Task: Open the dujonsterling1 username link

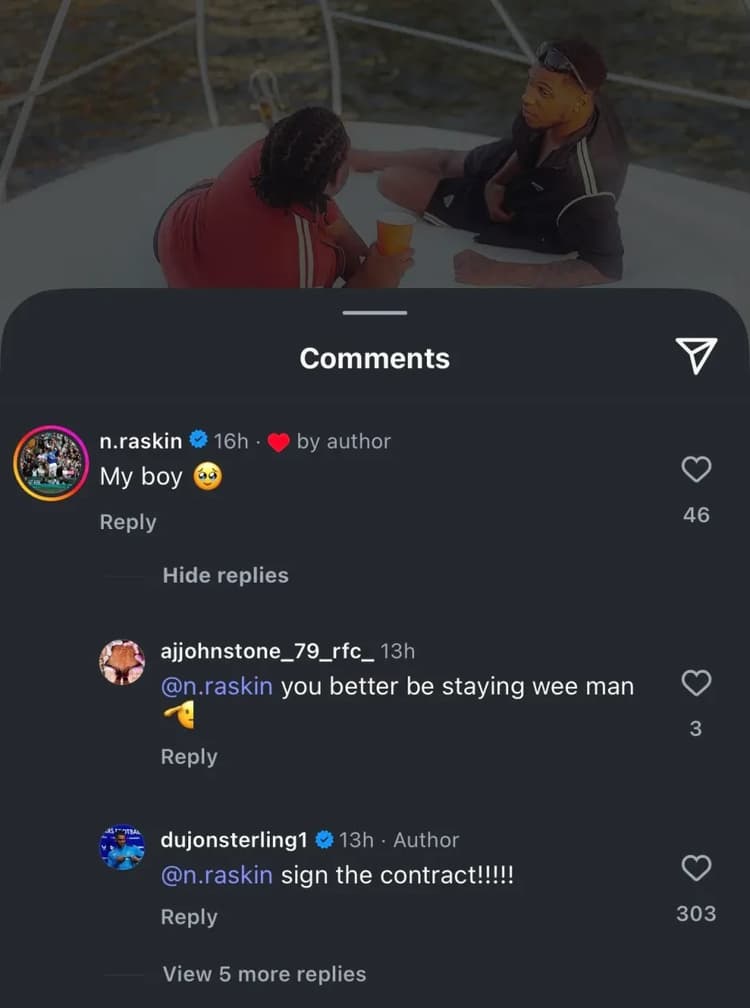Action: pos(233,840)
